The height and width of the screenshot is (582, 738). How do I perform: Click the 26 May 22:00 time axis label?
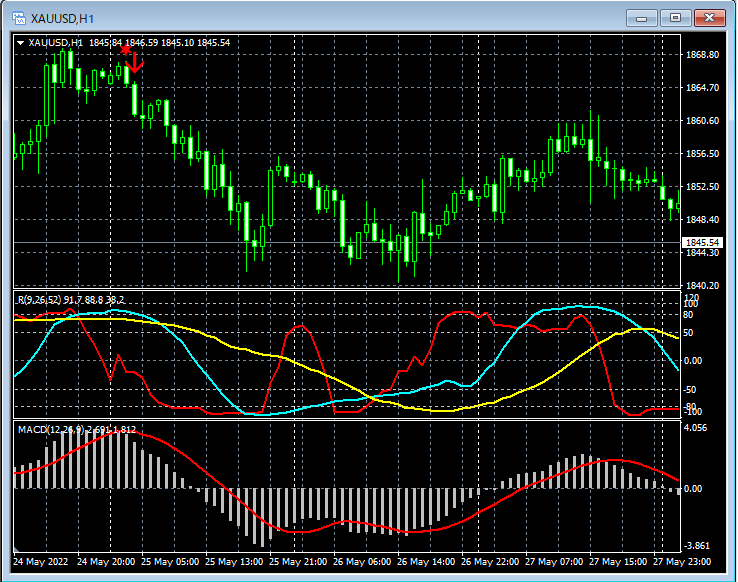coord(488,561)
